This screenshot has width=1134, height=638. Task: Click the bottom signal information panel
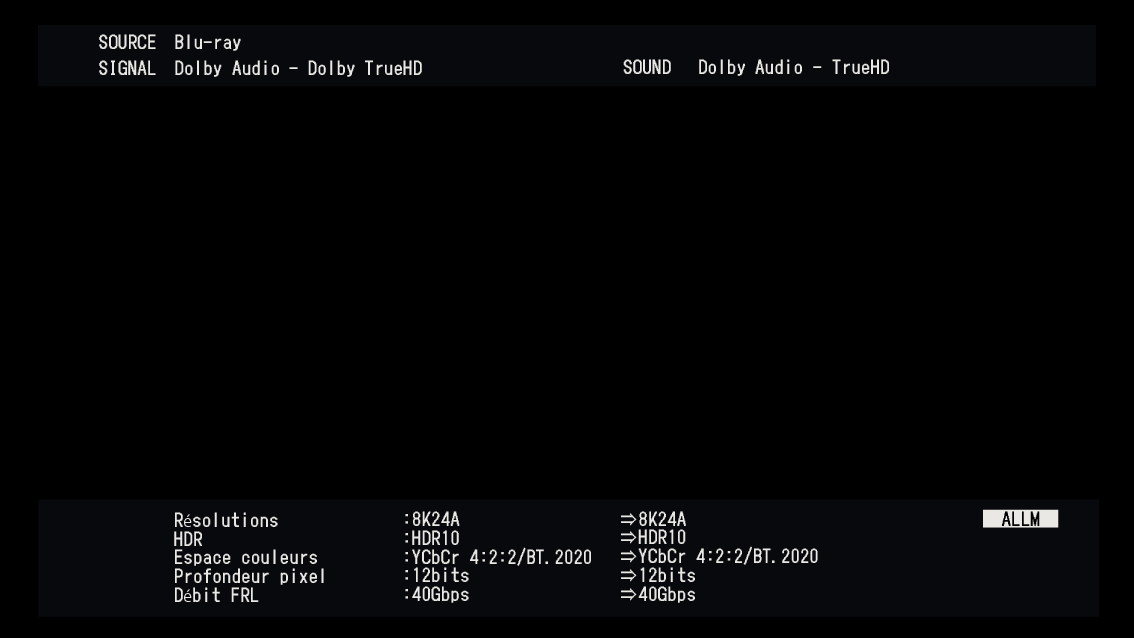tap(567, 557)
